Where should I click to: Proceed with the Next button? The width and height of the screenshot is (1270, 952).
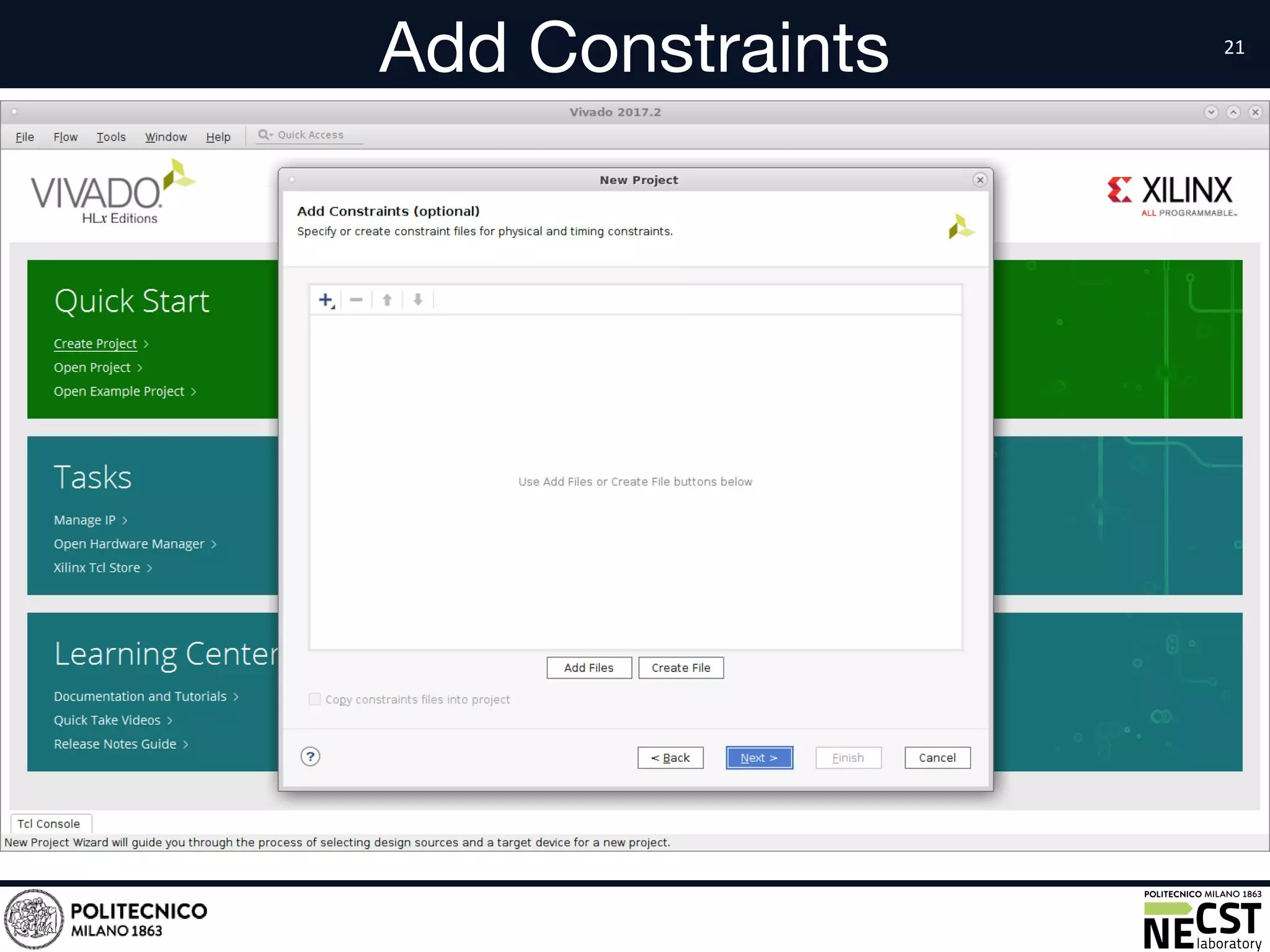pyautogui.click(x=759, y=757)
